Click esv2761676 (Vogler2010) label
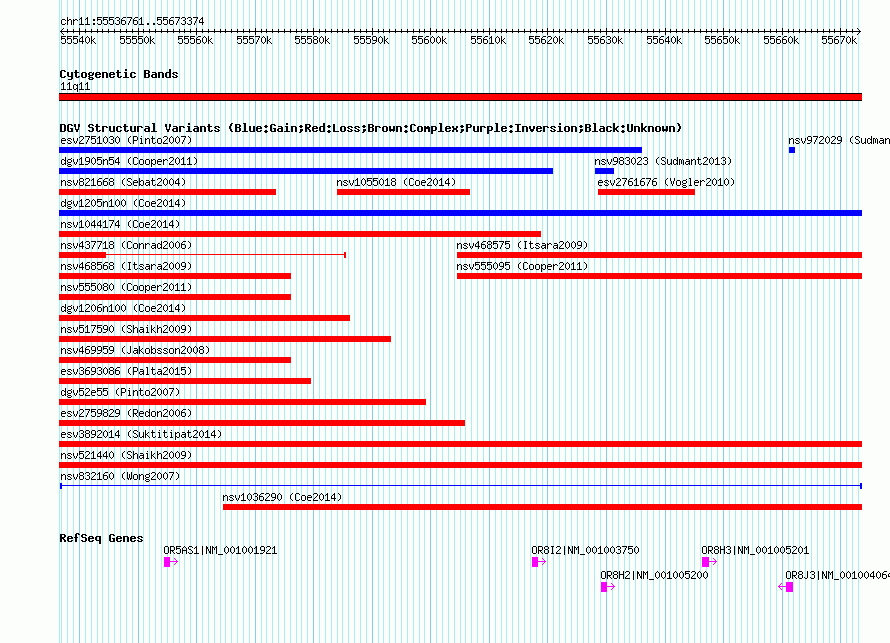The width and height of the screenshot is (890, 643). click(x=666, y=182)
